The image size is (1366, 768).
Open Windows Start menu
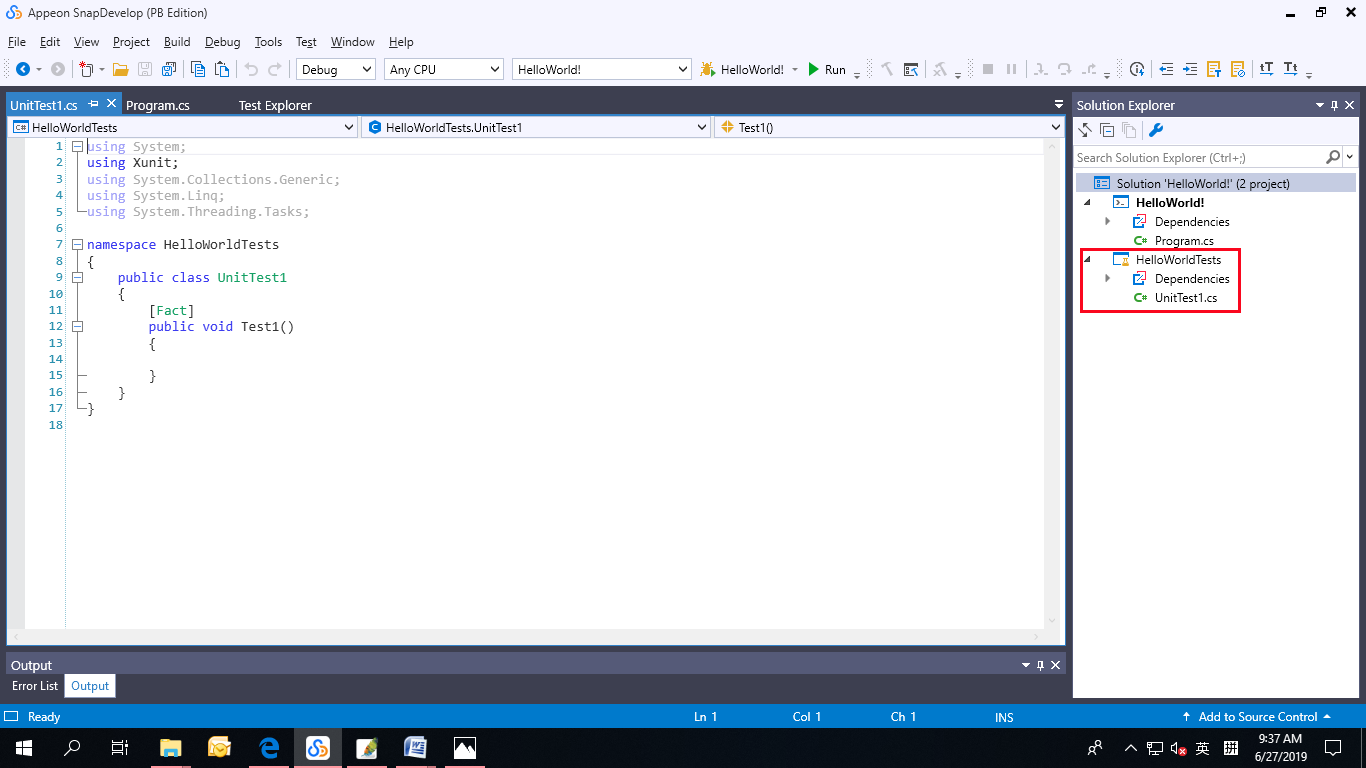tap(24, 747)
